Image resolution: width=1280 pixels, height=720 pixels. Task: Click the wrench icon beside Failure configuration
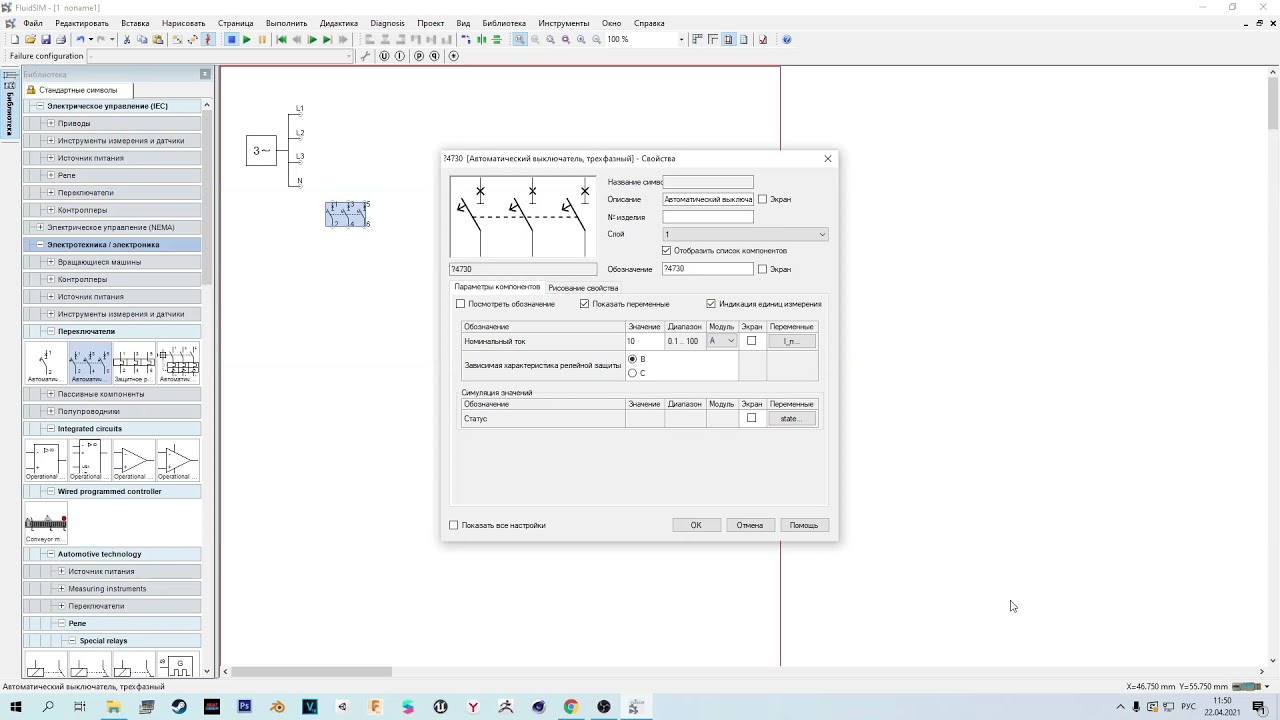click(366, 56)
